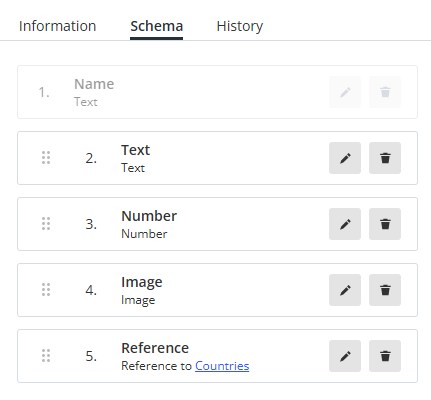This screenshot has height=400, width=431.
Task: Edit the Reference field with pencil icon
Action: [x=345, y=356]
